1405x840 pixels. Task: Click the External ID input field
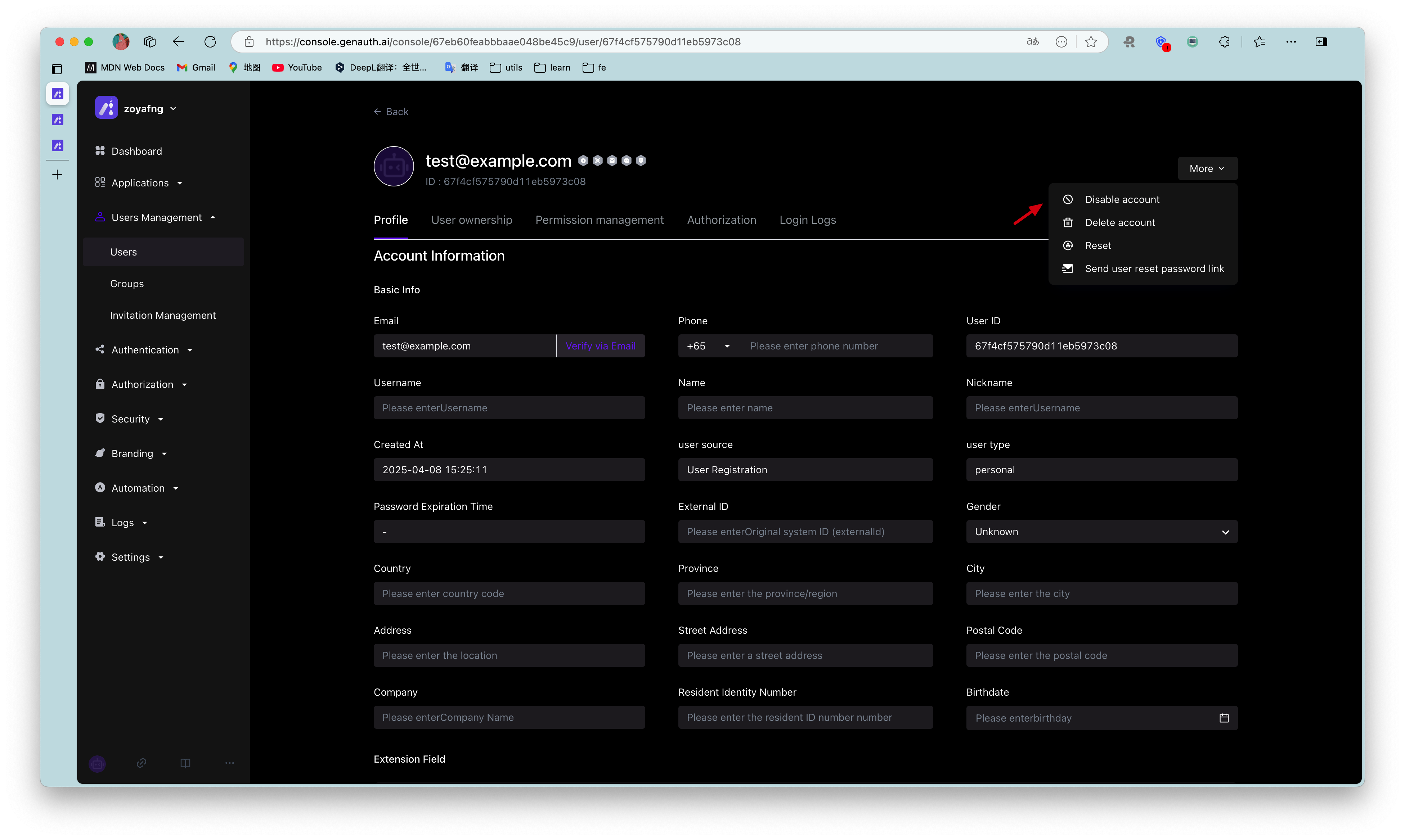tap(805, 532)
